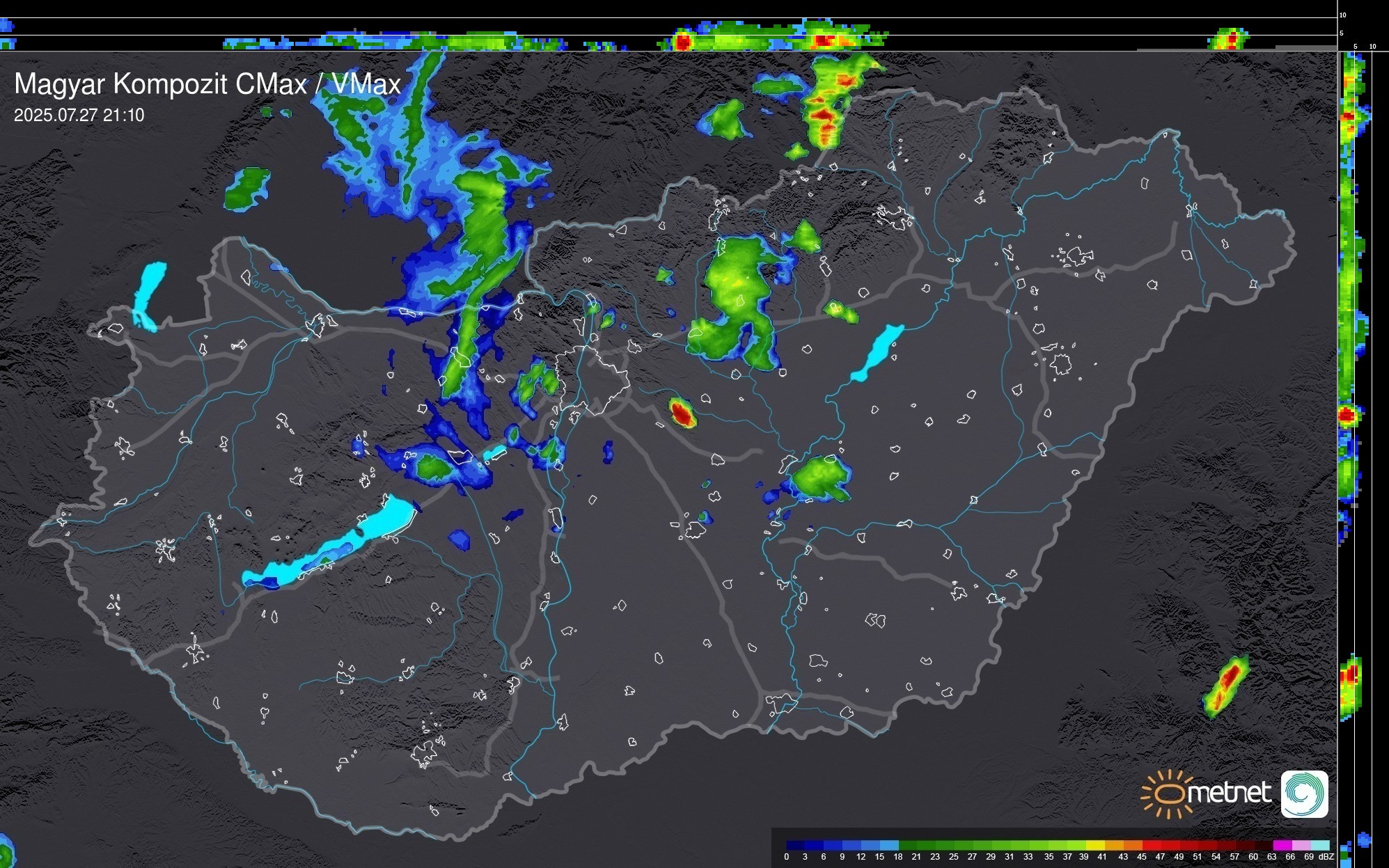The height and width of the screenshot is (868, 1389).
Task: Click the green echo cell near Szolnok
Action: coord(822,479)
